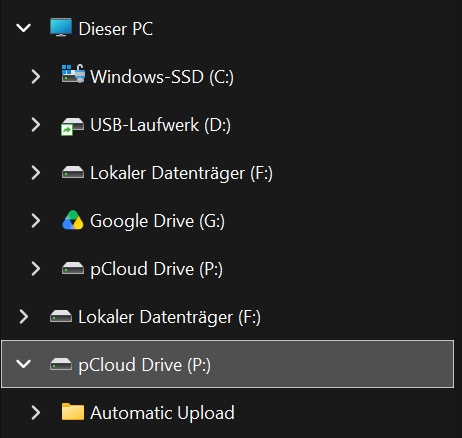The image size is (462, 438).
Task: Click the Google Drive triangle logo icon
Action: (x=73, y=220)
